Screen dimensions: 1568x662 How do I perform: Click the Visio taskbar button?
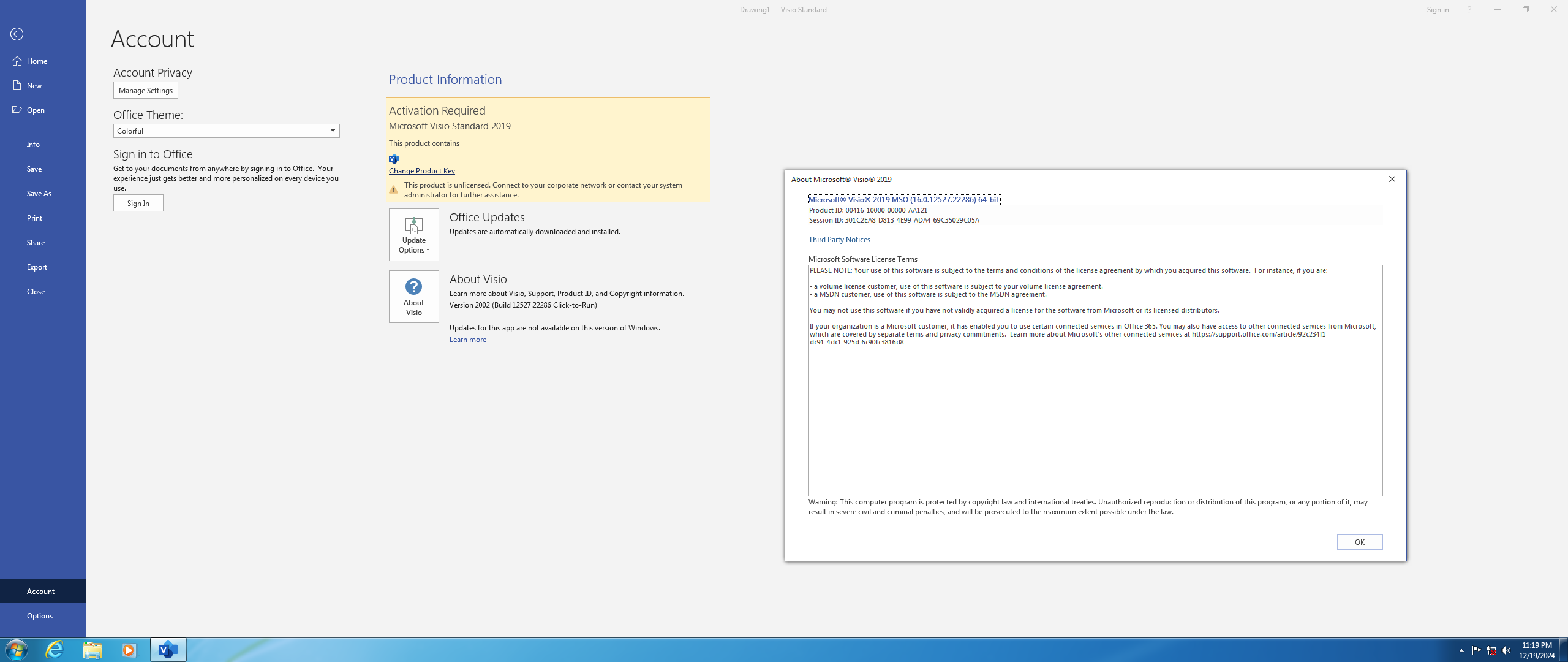168,650
